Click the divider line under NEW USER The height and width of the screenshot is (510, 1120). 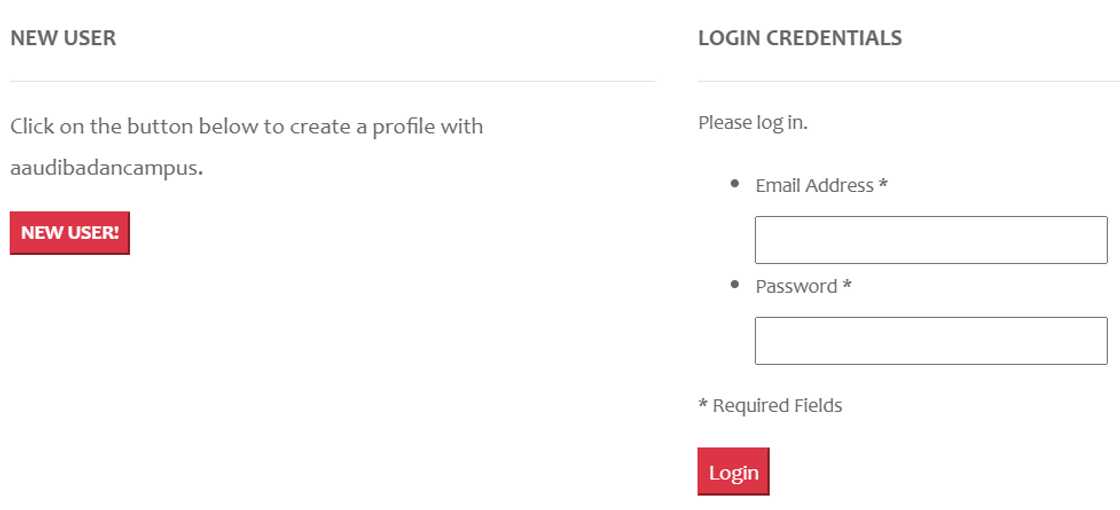pyautogui.click(x=332, y=81)
